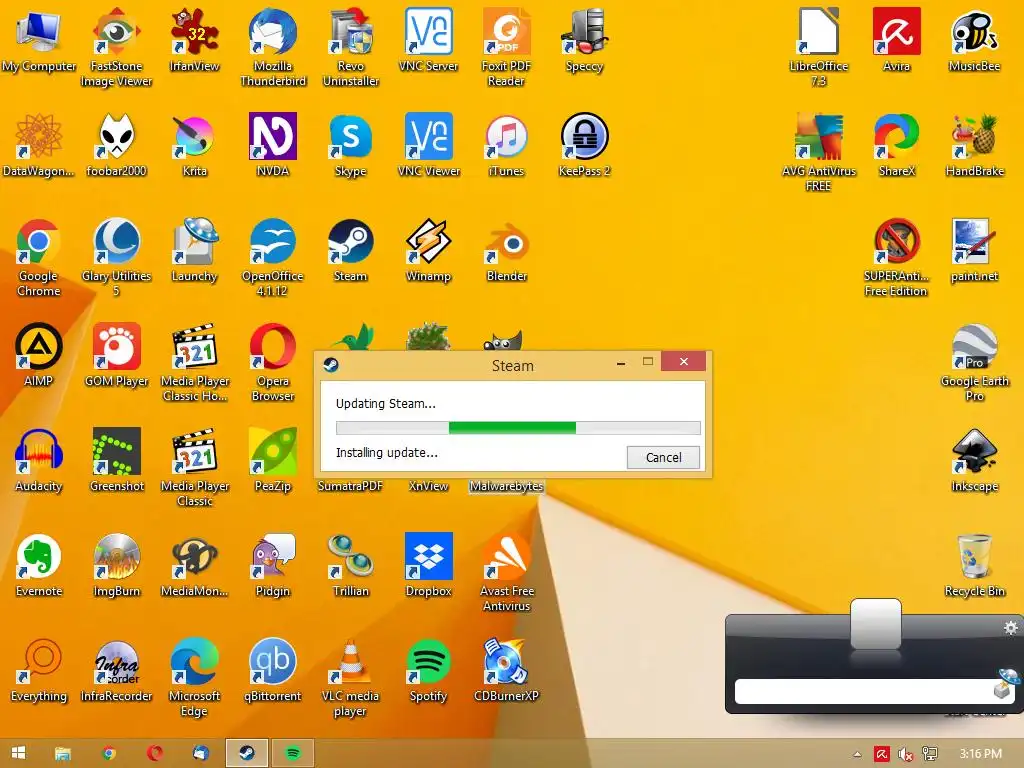Select the Winamp desktop icon
This screenshot has width=1024, height=768.
coord(428,251)
